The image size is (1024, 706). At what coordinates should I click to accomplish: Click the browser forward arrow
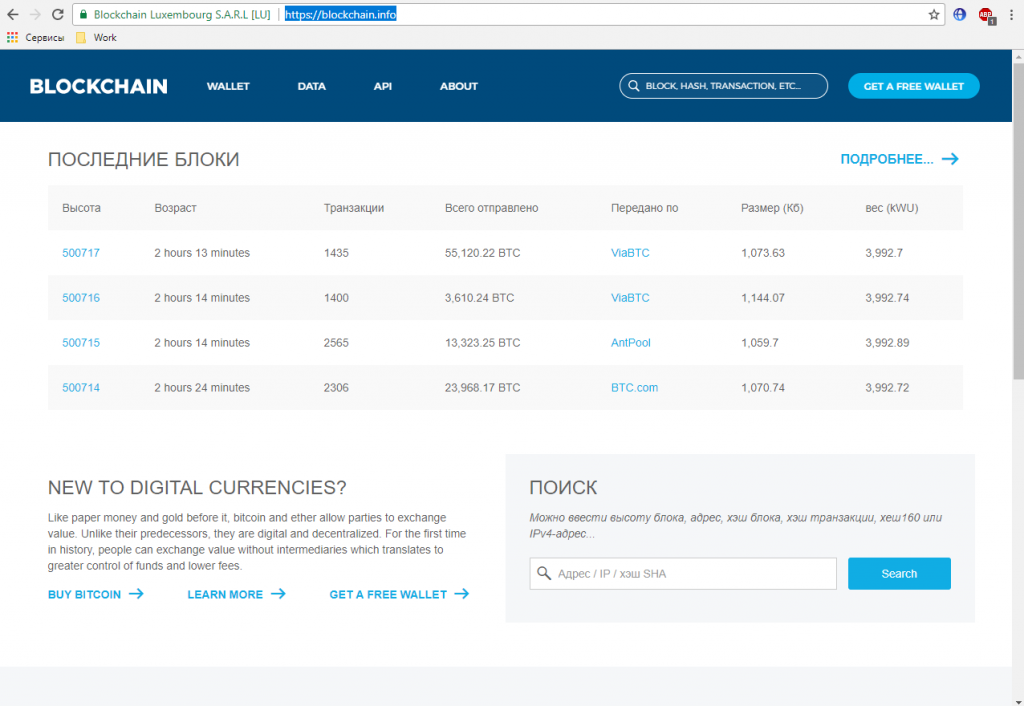coord(35,14)
